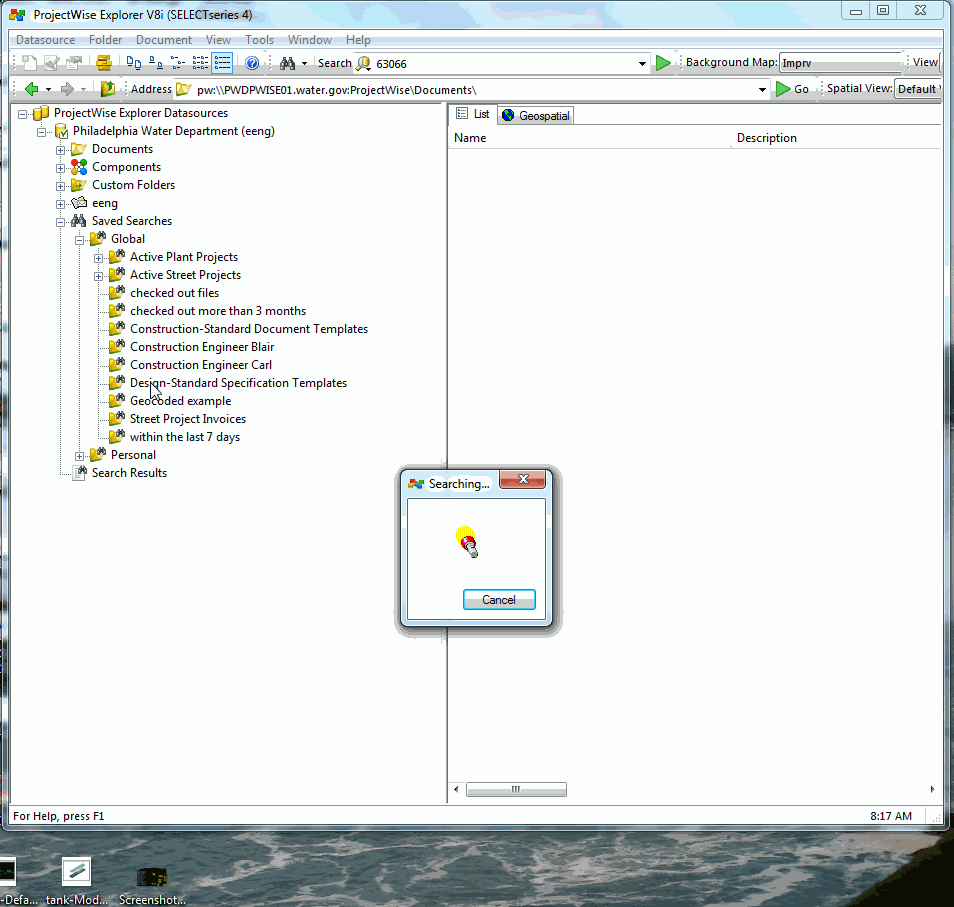Open the Address bar dropdown arrow

762,90
